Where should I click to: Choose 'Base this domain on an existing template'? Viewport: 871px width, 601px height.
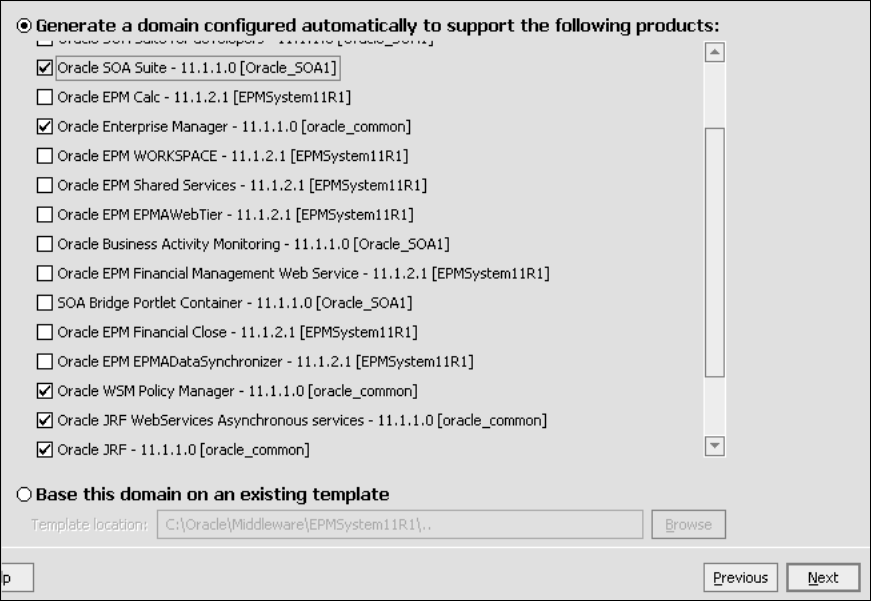[24, 494]
